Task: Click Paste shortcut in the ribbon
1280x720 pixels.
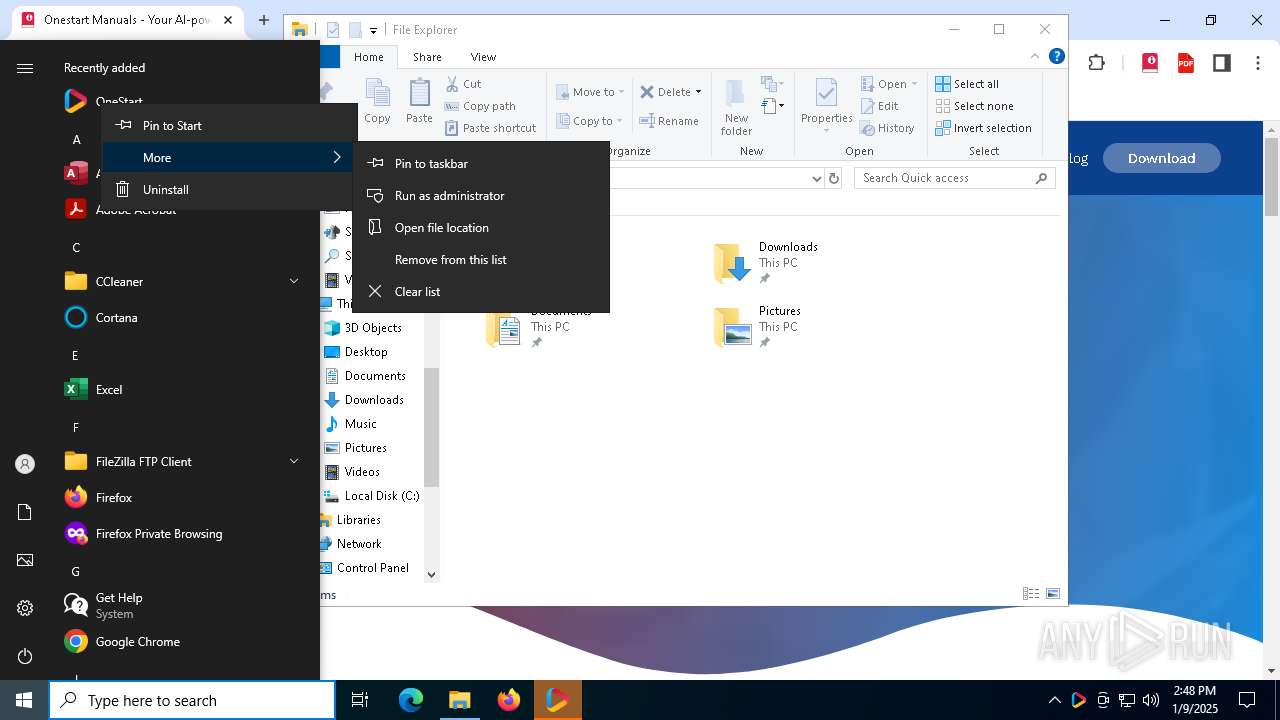Action: (490, 128)
